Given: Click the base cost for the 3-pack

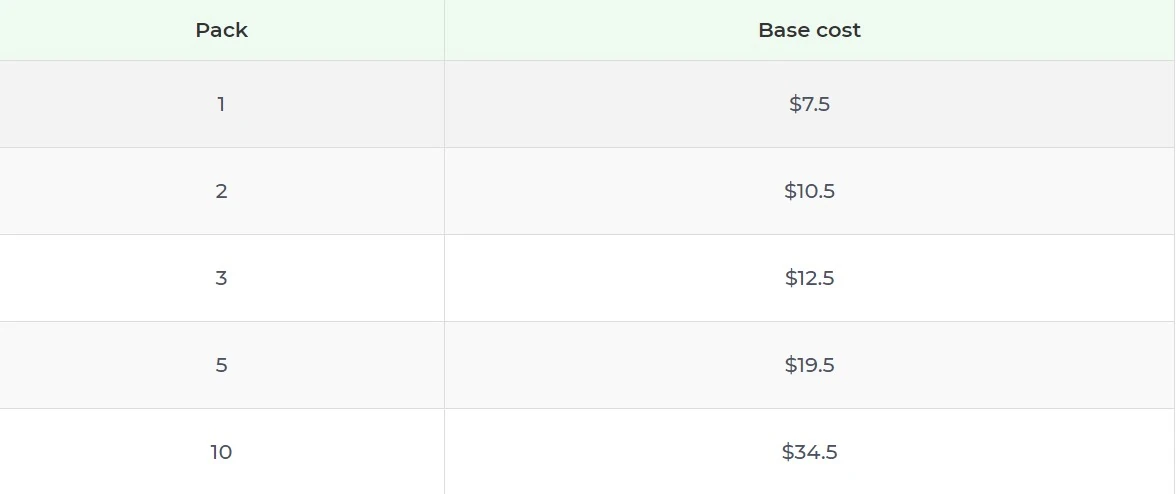Looking at the screenshot, I should tap(809, 278).
